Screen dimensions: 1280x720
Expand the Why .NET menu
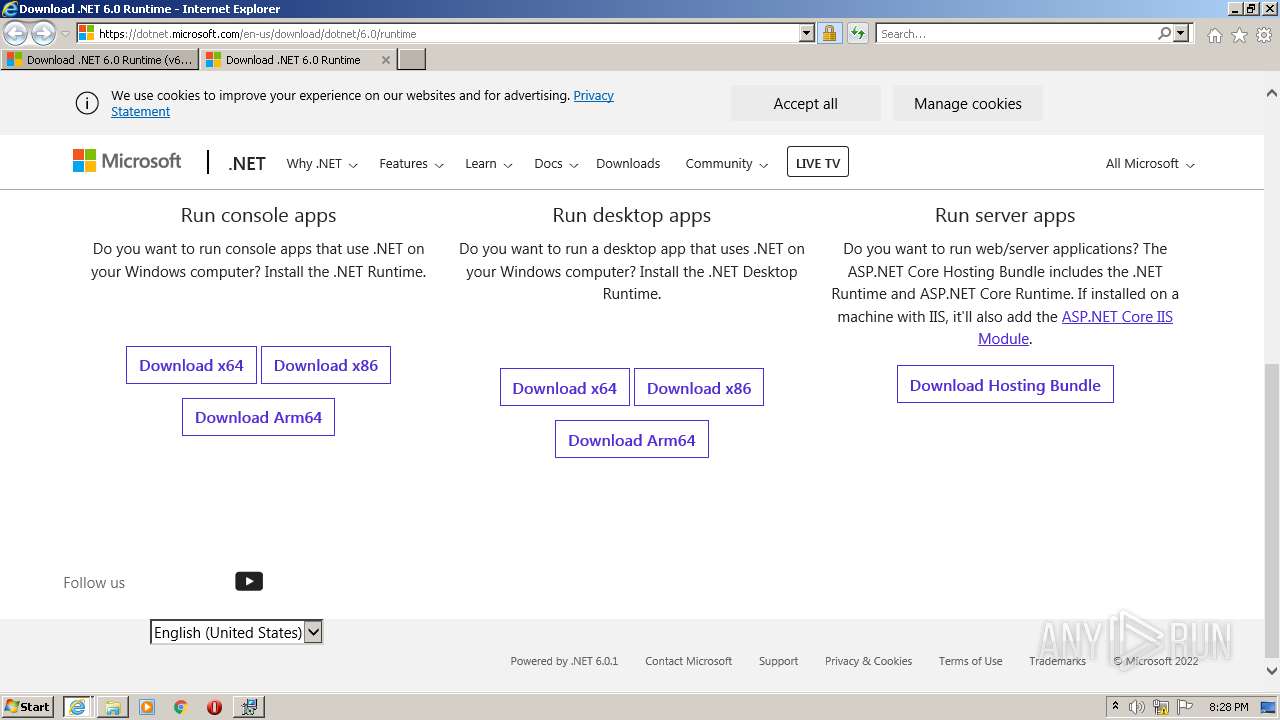(x=322, y=163)
